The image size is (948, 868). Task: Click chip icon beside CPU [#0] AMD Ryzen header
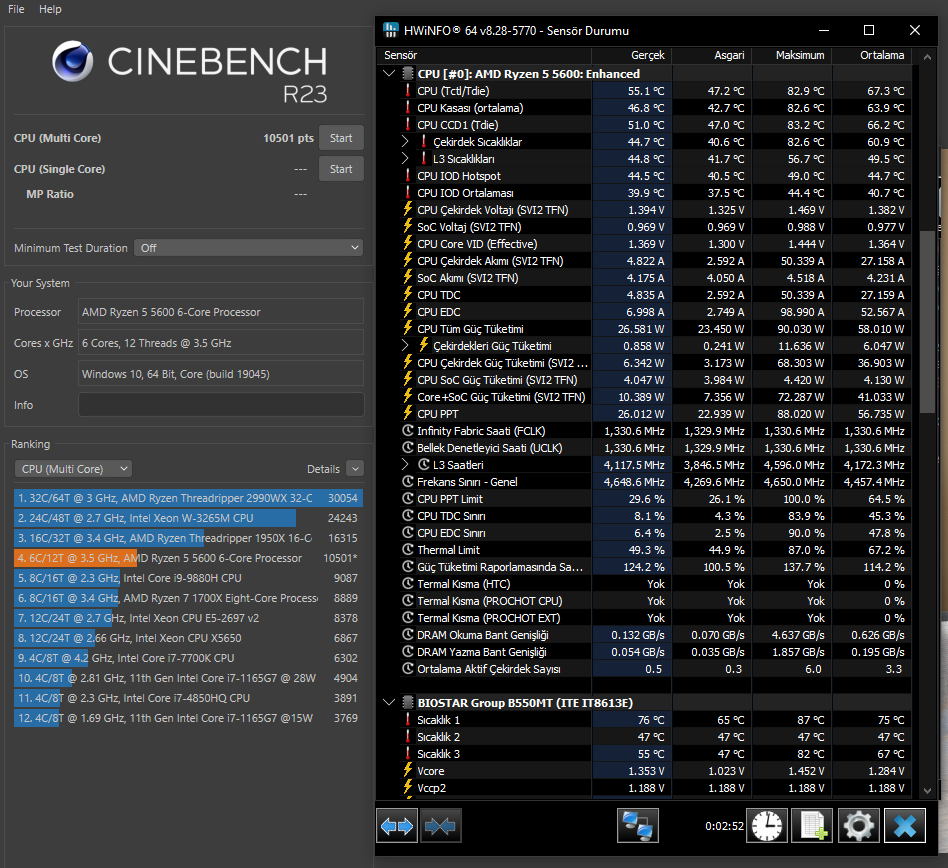tap(408, 74)
